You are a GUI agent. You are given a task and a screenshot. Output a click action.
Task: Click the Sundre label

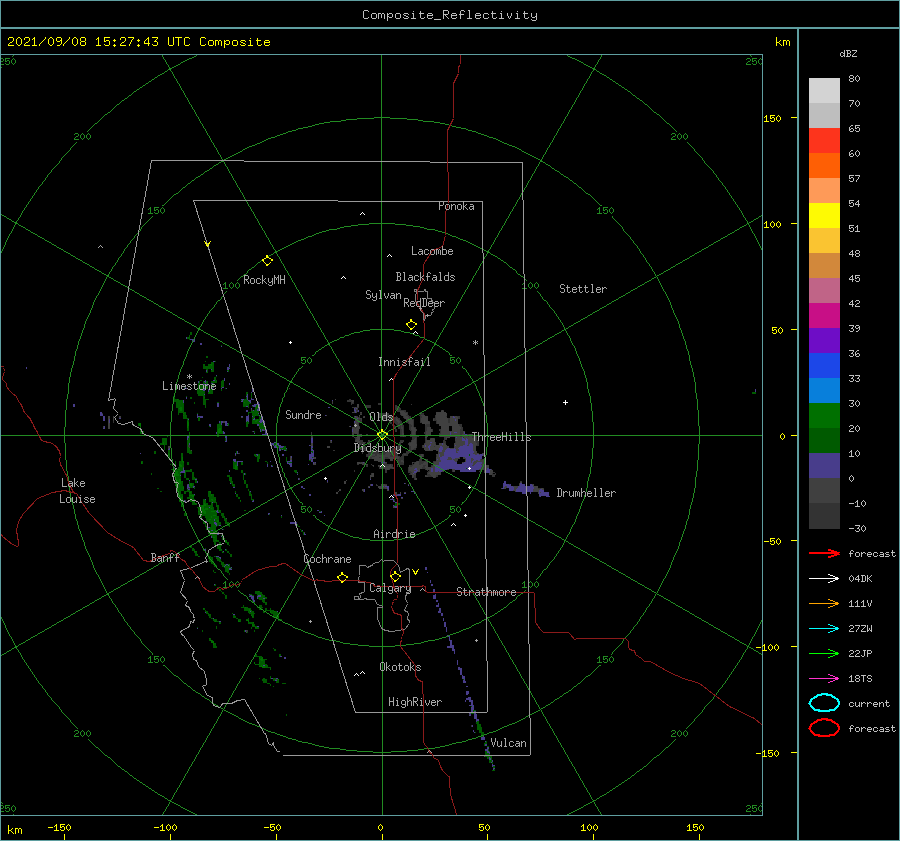tap(303, 414)
